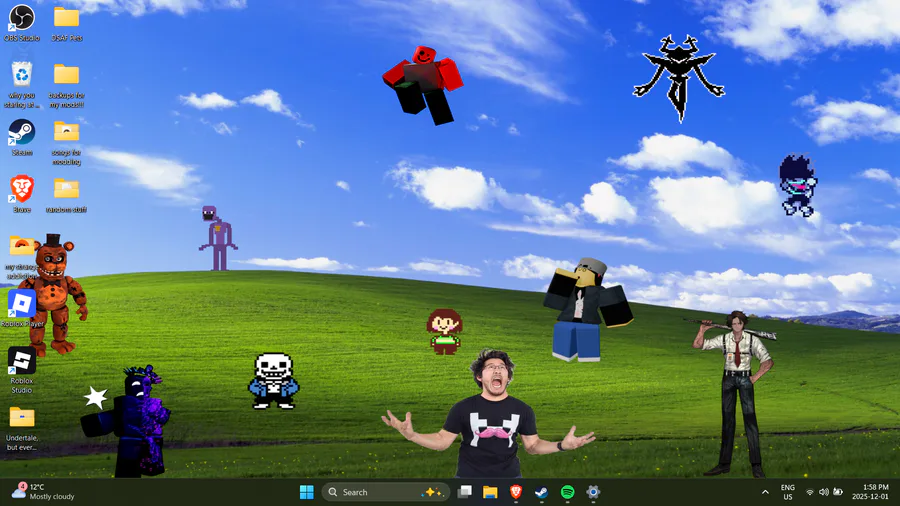Open the random stuff folder
This screenshot has height=506, width=900.
pyautogui.click(x=67, y=194)
